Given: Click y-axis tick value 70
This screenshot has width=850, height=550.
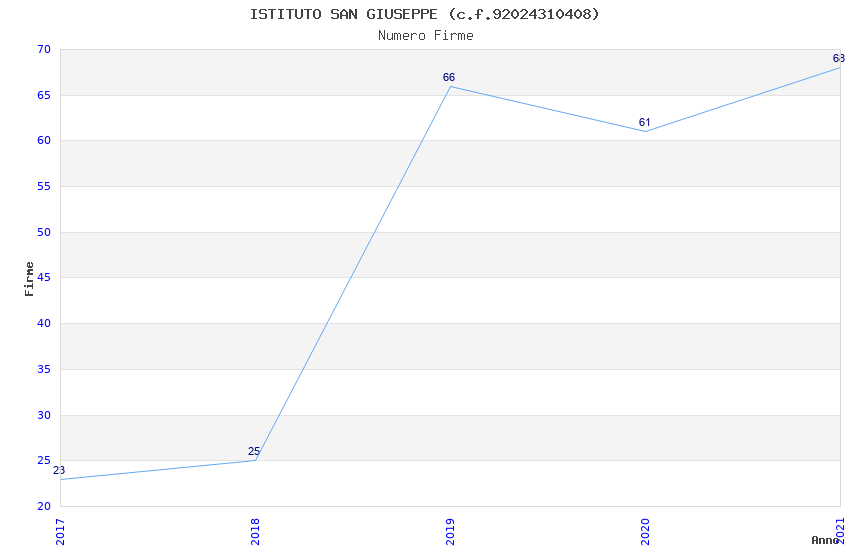Looking at the screenshot, I should coord(44,49).
